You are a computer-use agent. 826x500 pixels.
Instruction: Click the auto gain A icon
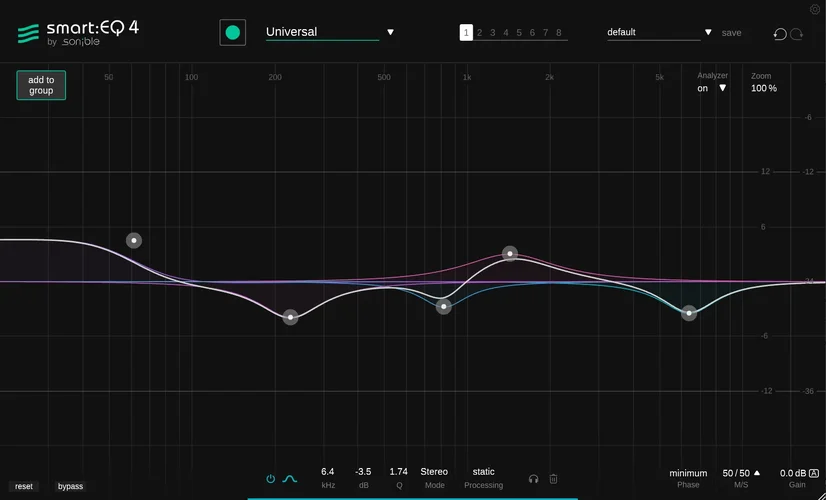pyautogui.click(x=814, y=473)
